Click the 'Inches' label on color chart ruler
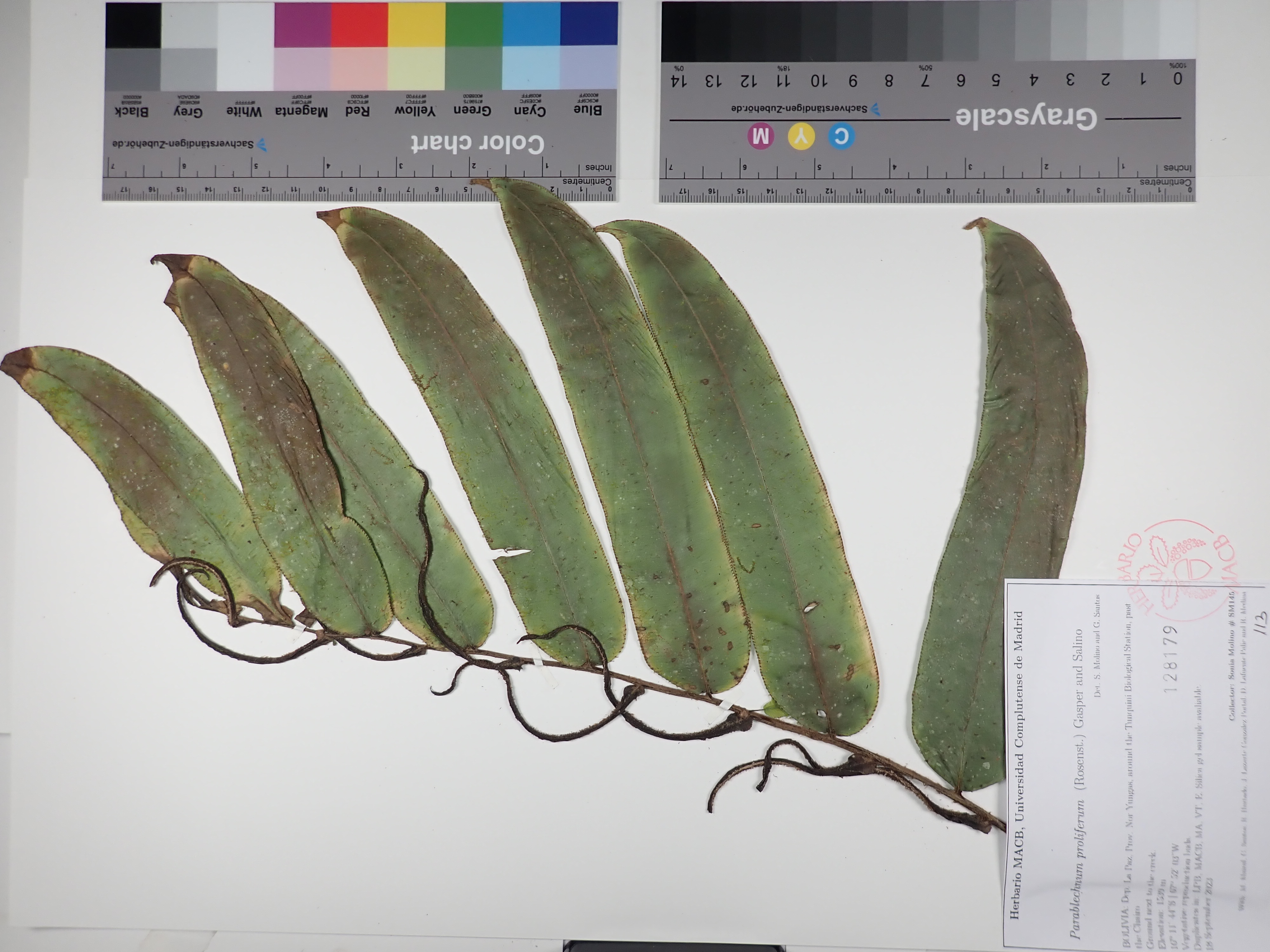 tap(599, 168)
